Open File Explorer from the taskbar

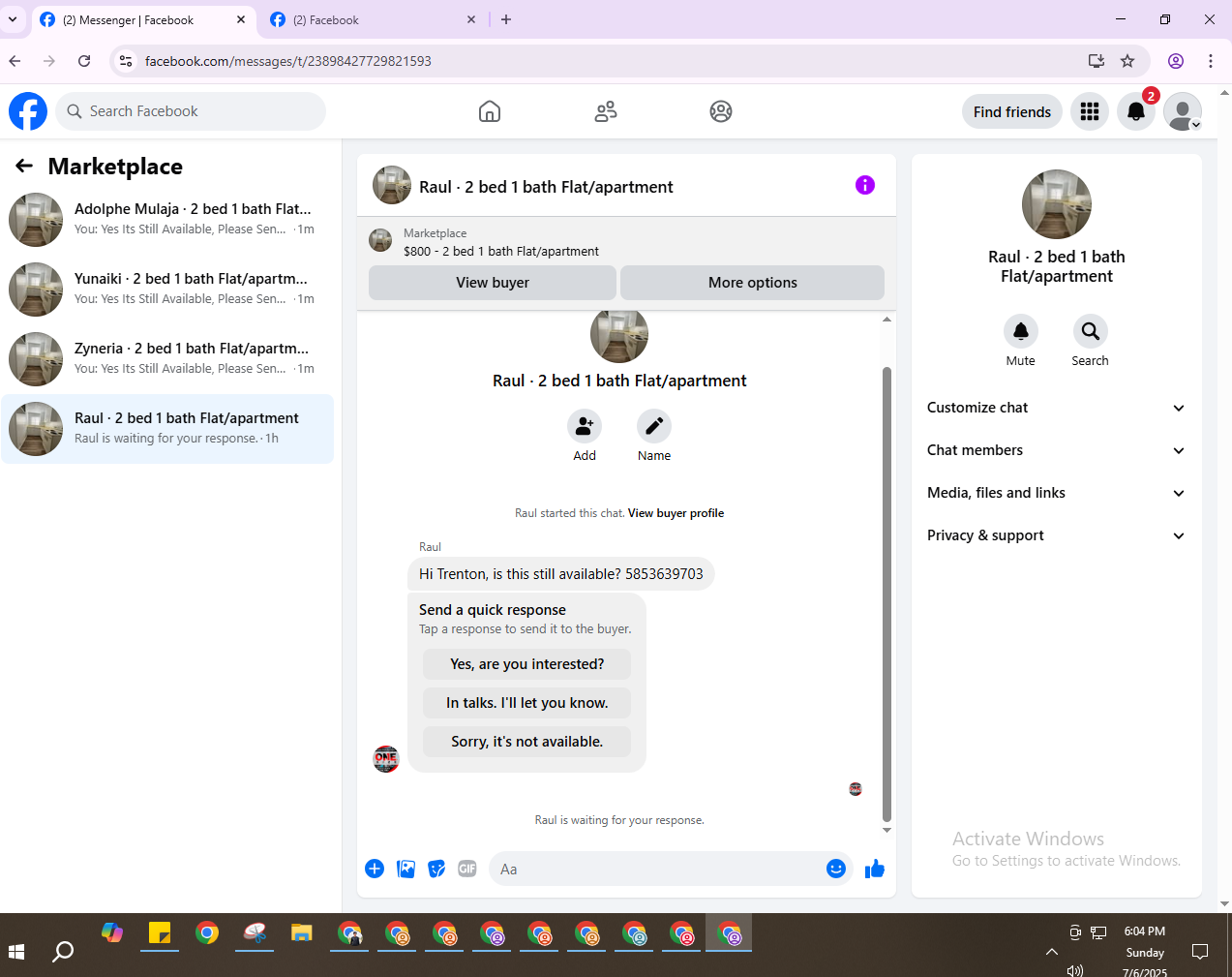tap(302, 933)
